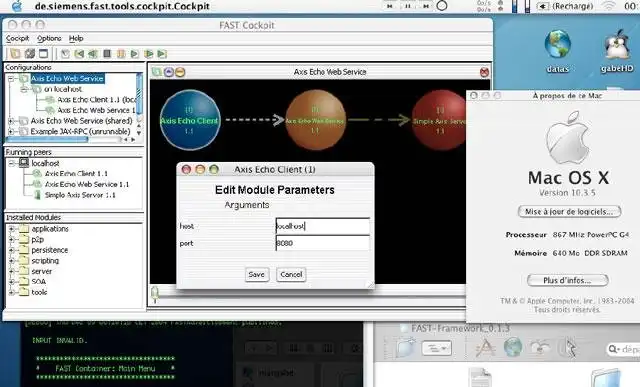The width and height of the screenshot is (640, 387).
Task: Select Axis Echo Web Service 1.1 running peer
Action: pyautogui.click(x=87, y=185)
